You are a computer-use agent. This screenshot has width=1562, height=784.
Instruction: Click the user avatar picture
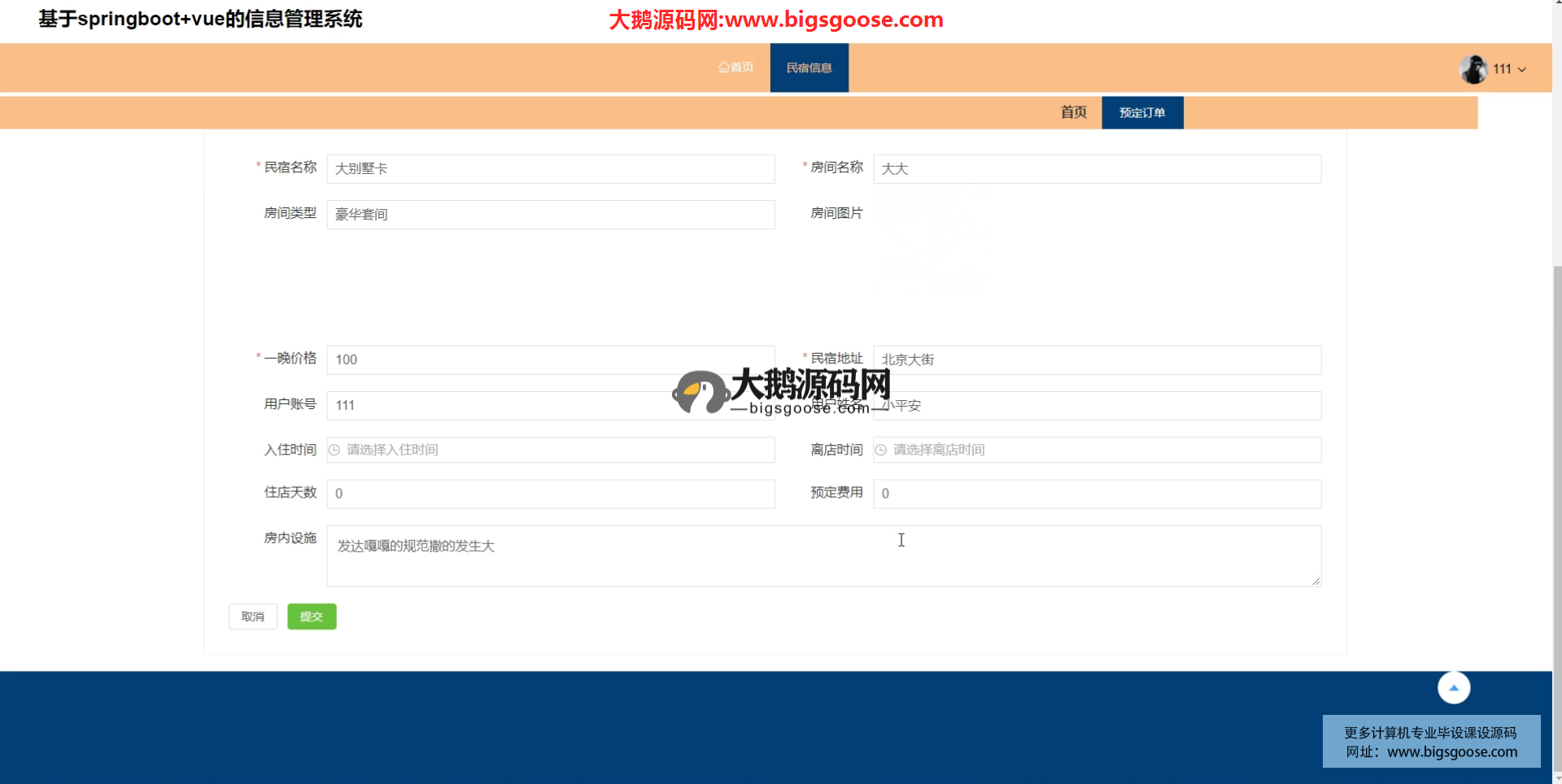pyautogui.click(x=1473, y=69)
